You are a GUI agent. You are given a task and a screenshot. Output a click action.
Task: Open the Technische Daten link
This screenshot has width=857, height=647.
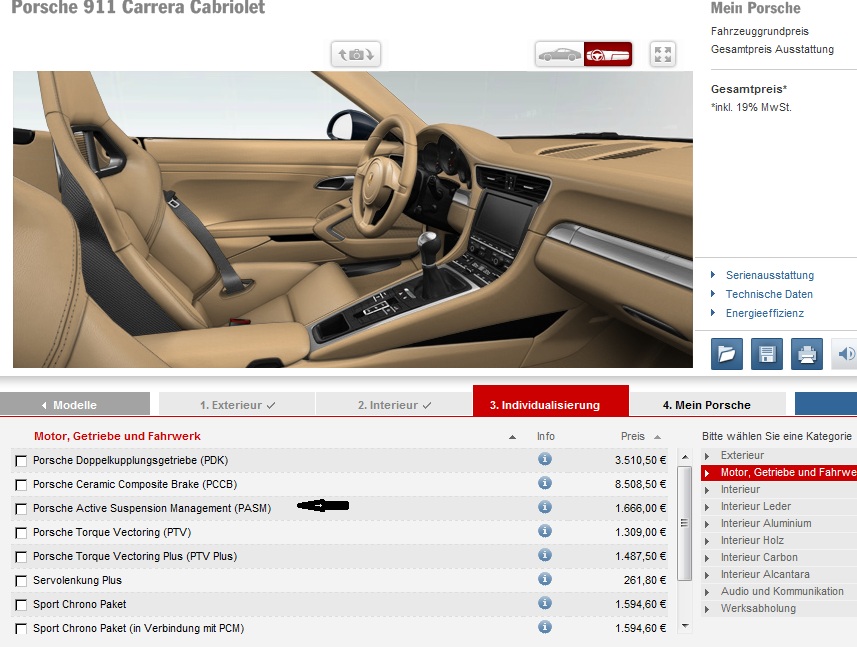[x=769, y=294]
